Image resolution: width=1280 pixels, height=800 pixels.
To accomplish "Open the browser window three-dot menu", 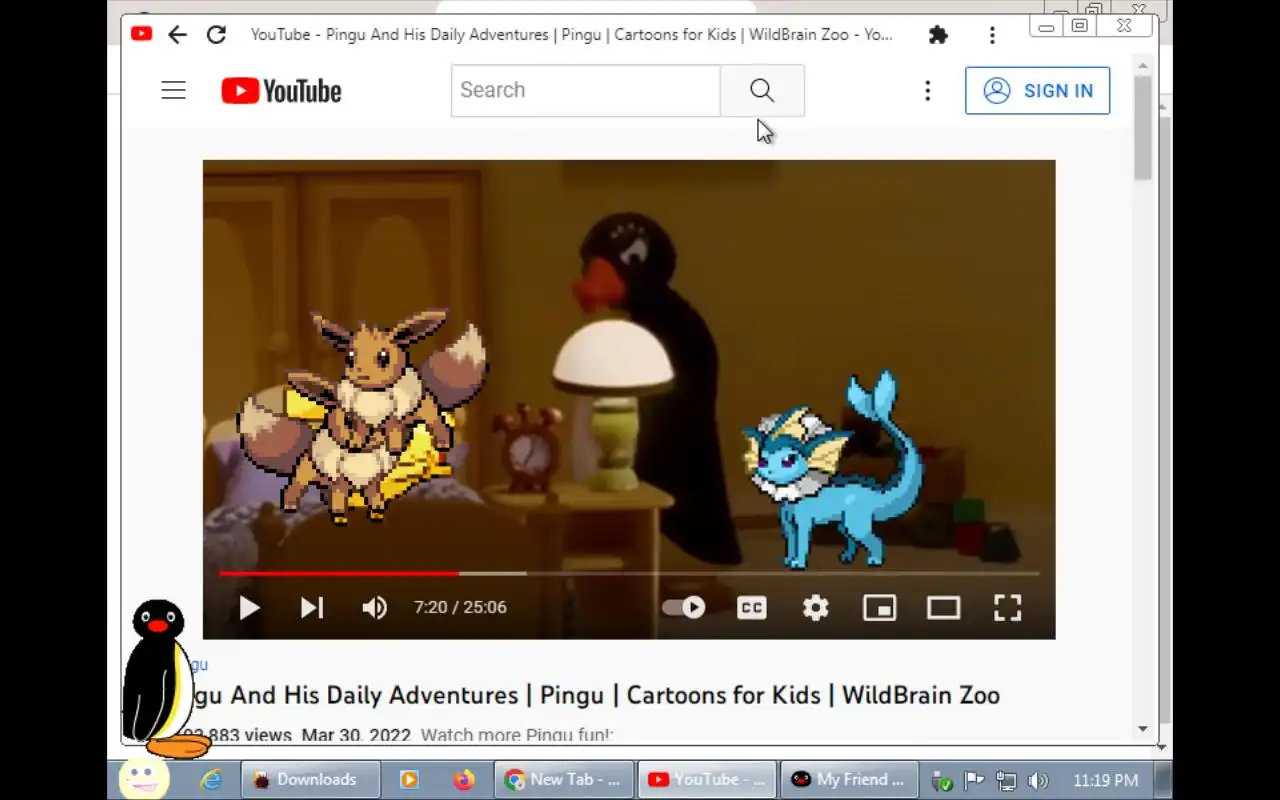I will click(992, 35).
